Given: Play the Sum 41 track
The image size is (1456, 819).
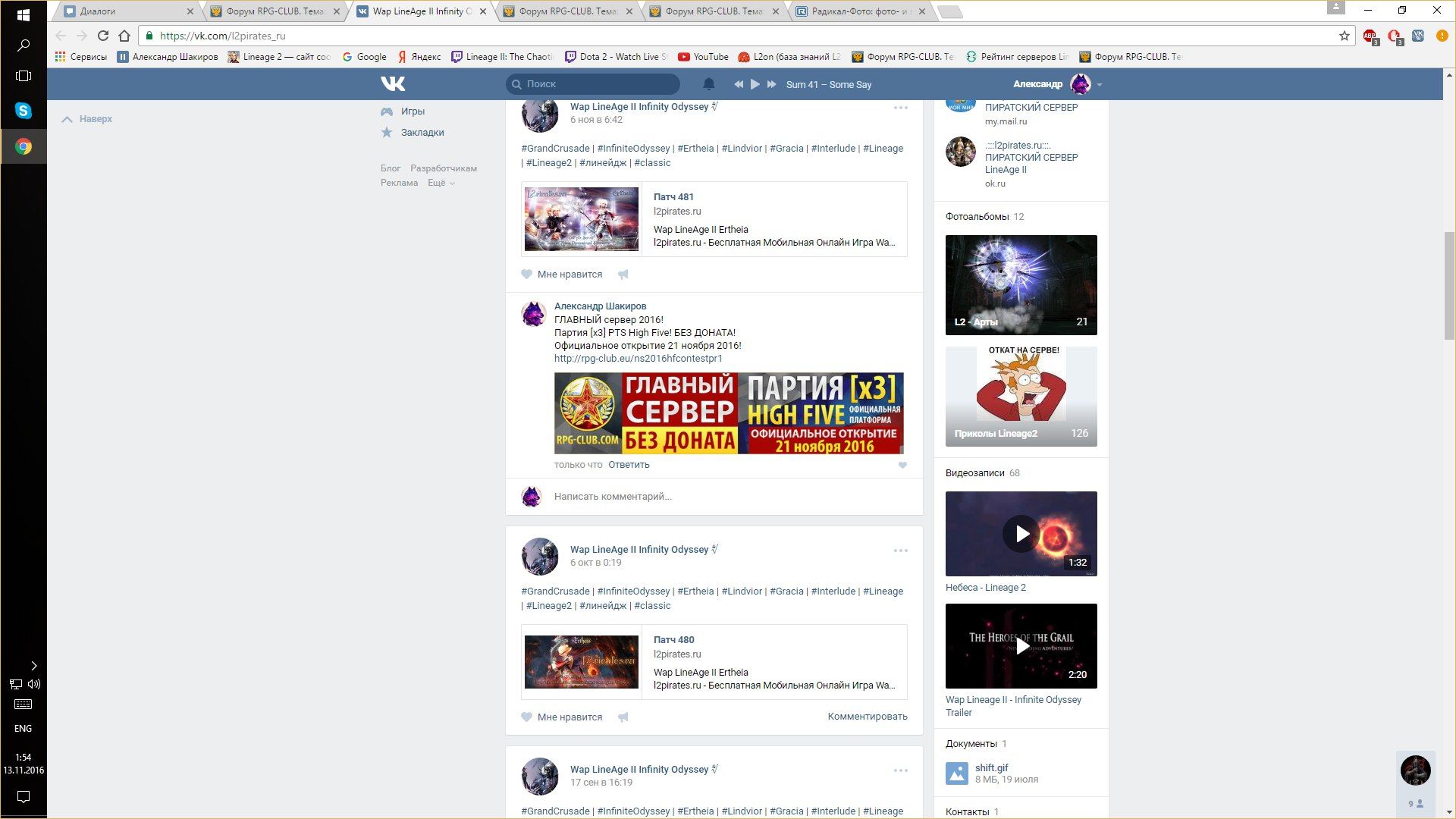Looking at the screenshot, I should 755,84.
